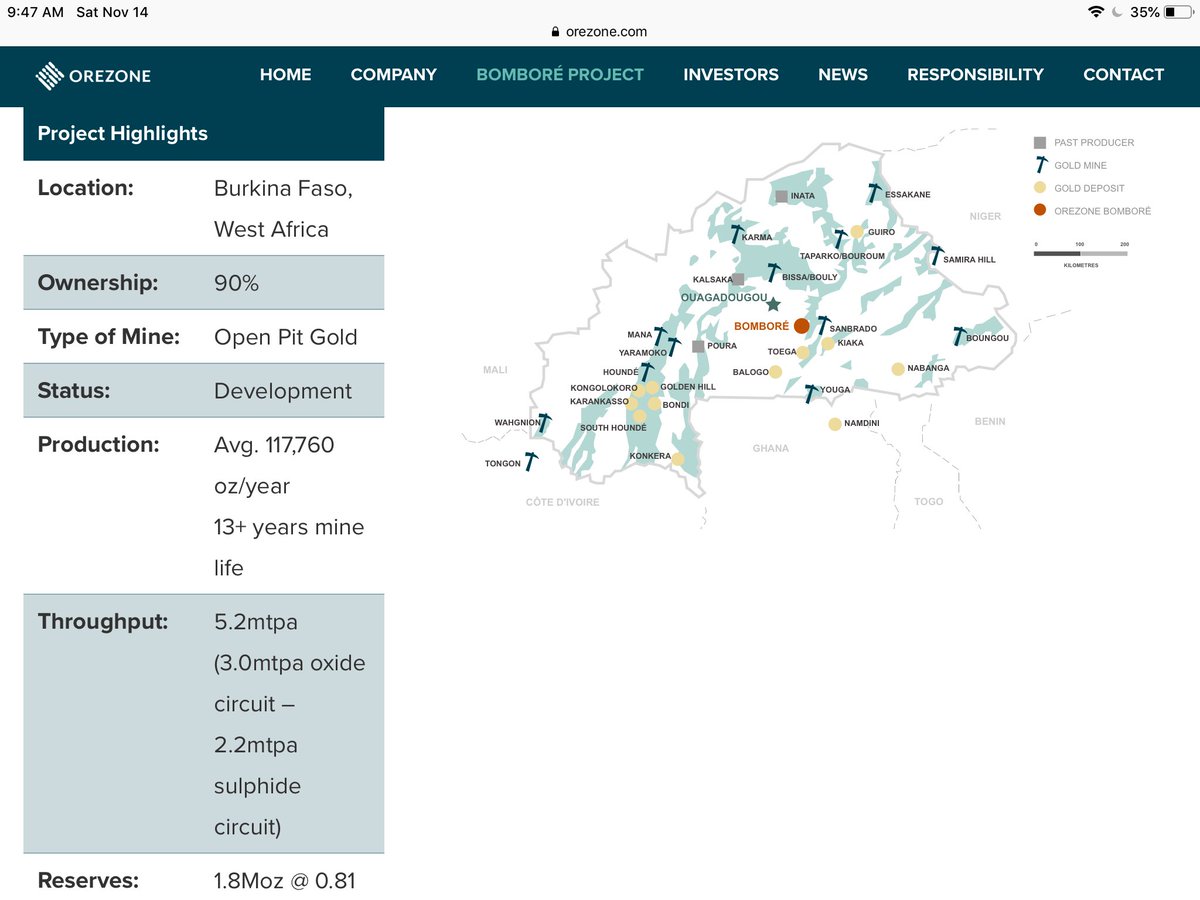Click the Status value 'Development'

click(283, 391)
